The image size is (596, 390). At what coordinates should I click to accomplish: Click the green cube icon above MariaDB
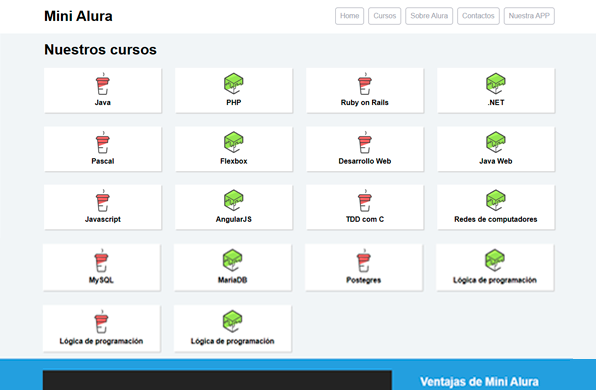(x=232, y=260)
